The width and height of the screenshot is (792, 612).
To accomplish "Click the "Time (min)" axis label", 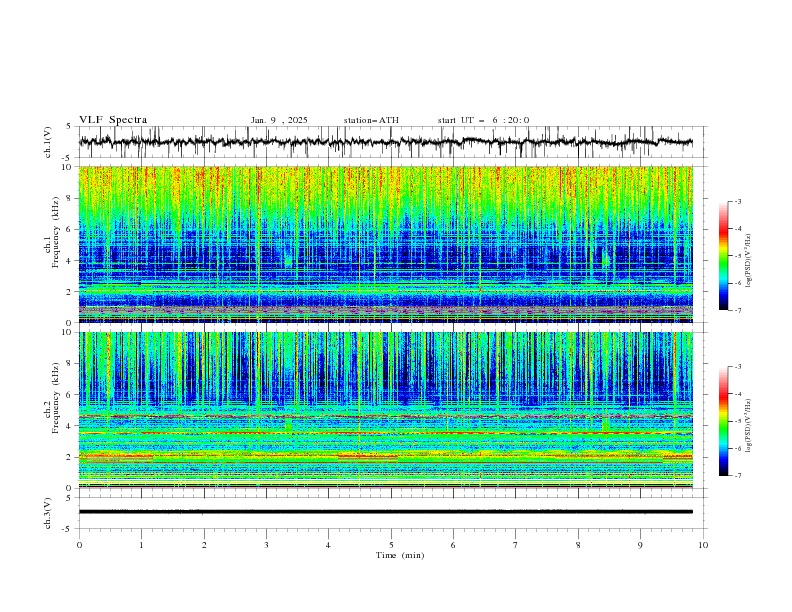I will point(400,555).
